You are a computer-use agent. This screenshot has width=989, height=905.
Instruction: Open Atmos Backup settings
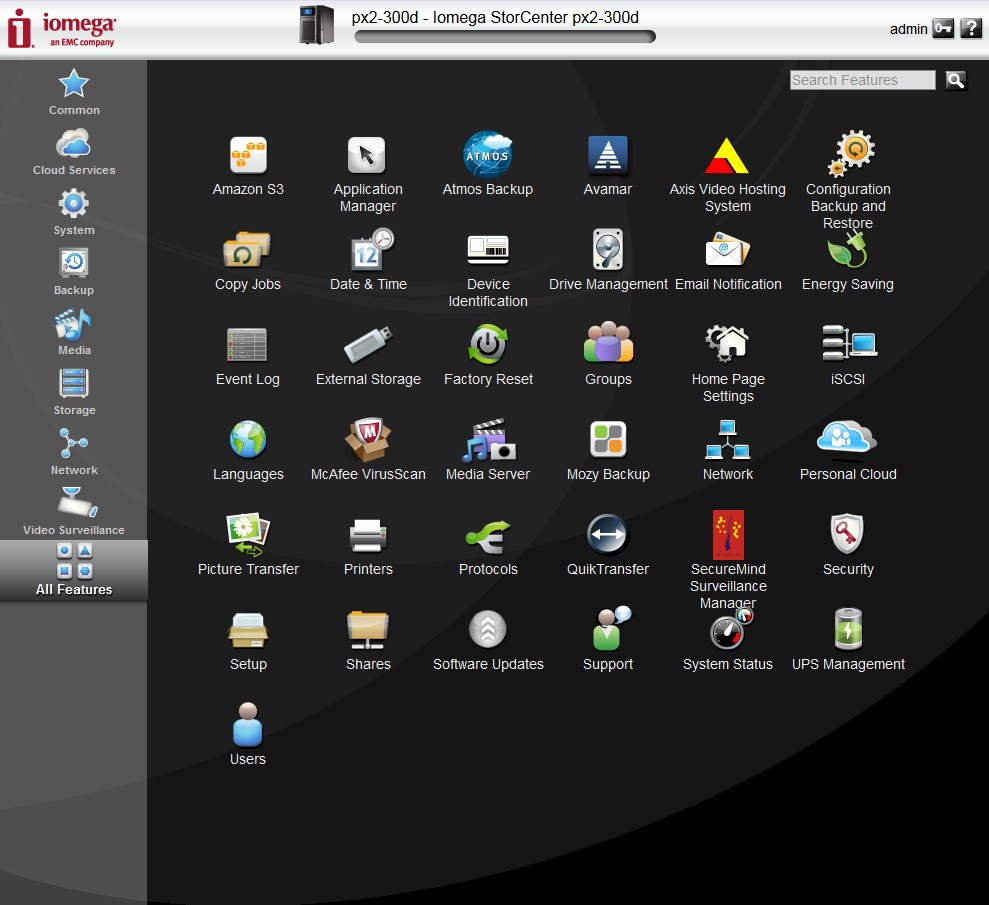[488, 164]
